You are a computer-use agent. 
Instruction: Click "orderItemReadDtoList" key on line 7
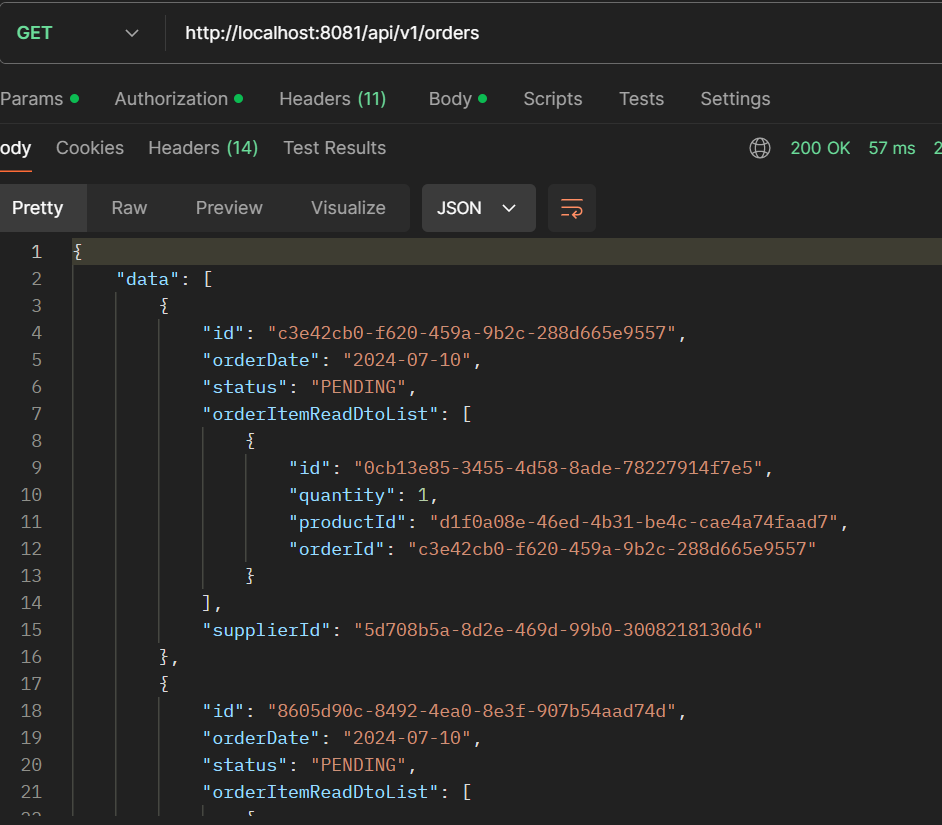pyautogui.click(x=320, y=414)
